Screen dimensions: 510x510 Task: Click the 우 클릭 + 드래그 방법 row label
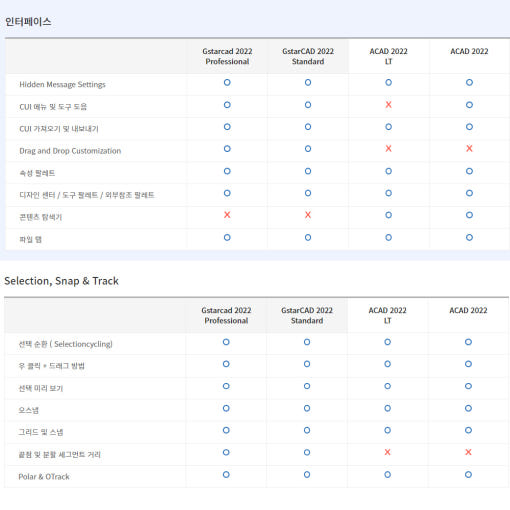(51, 366)
